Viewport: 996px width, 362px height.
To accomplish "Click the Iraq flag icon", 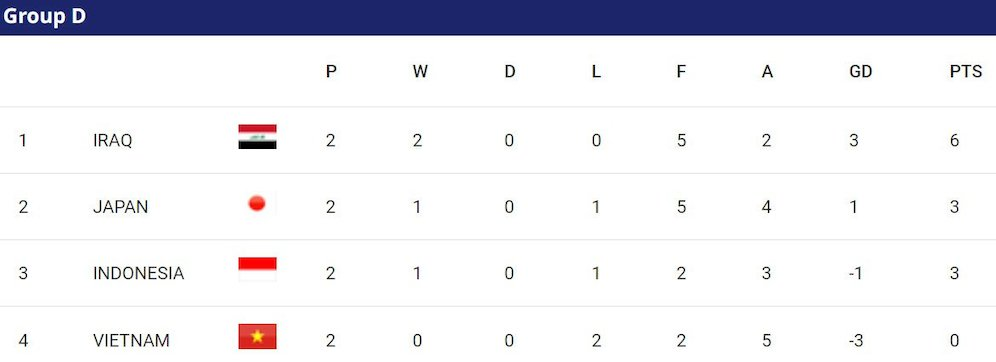I will tap(257, 137).
